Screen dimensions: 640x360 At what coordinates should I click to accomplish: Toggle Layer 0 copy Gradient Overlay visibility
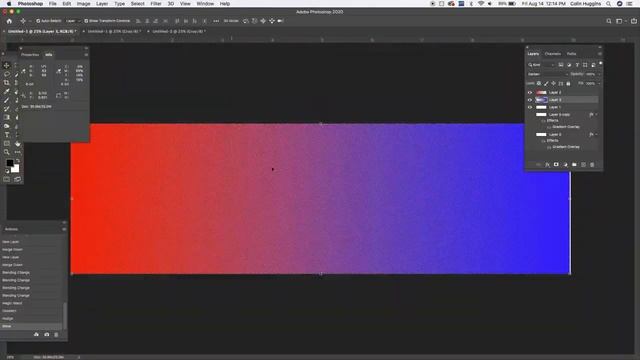[x=549, y=127]
